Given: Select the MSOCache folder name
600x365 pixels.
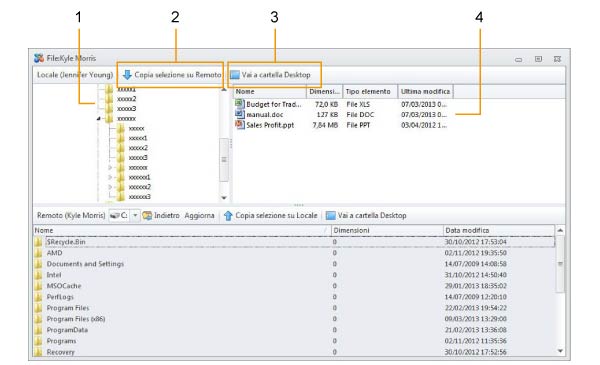Looking at the screenshot, I should [x=64, y=286].
